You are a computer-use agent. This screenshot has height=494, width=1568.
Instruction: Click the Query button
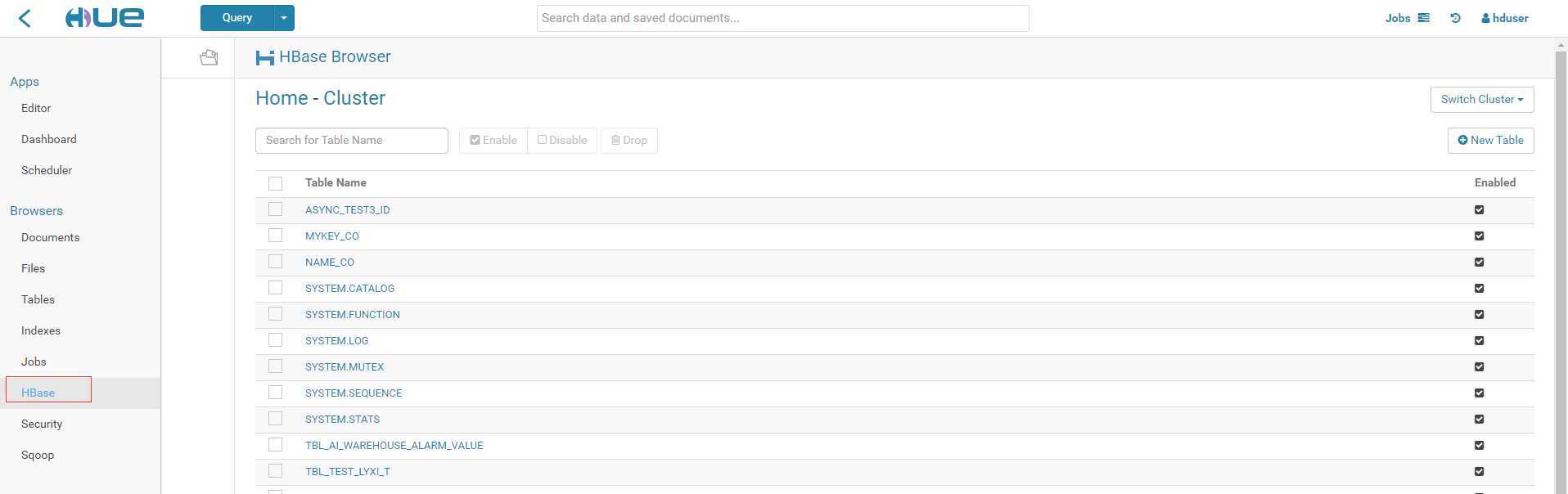click(x=237, y=18)
